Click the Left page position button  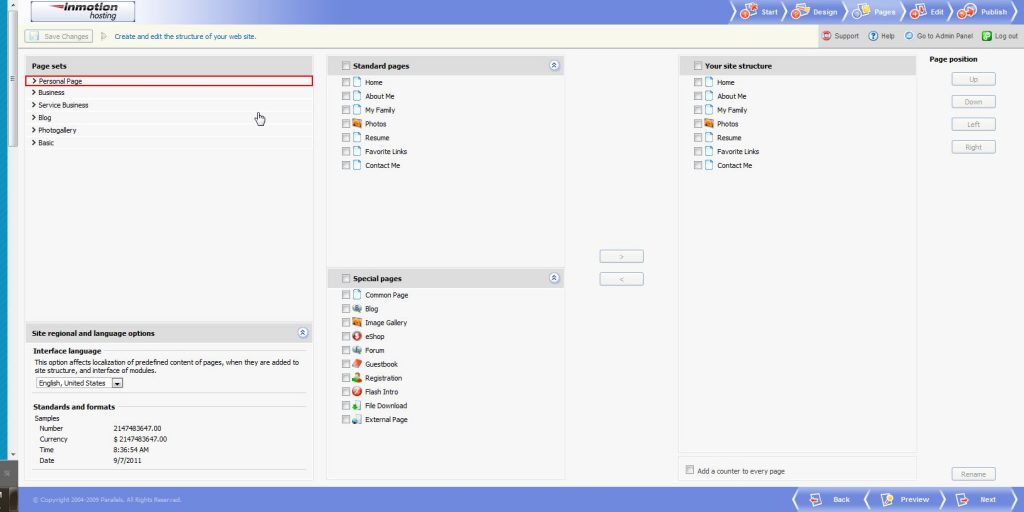pyautogui.click(x=973, y=124)
